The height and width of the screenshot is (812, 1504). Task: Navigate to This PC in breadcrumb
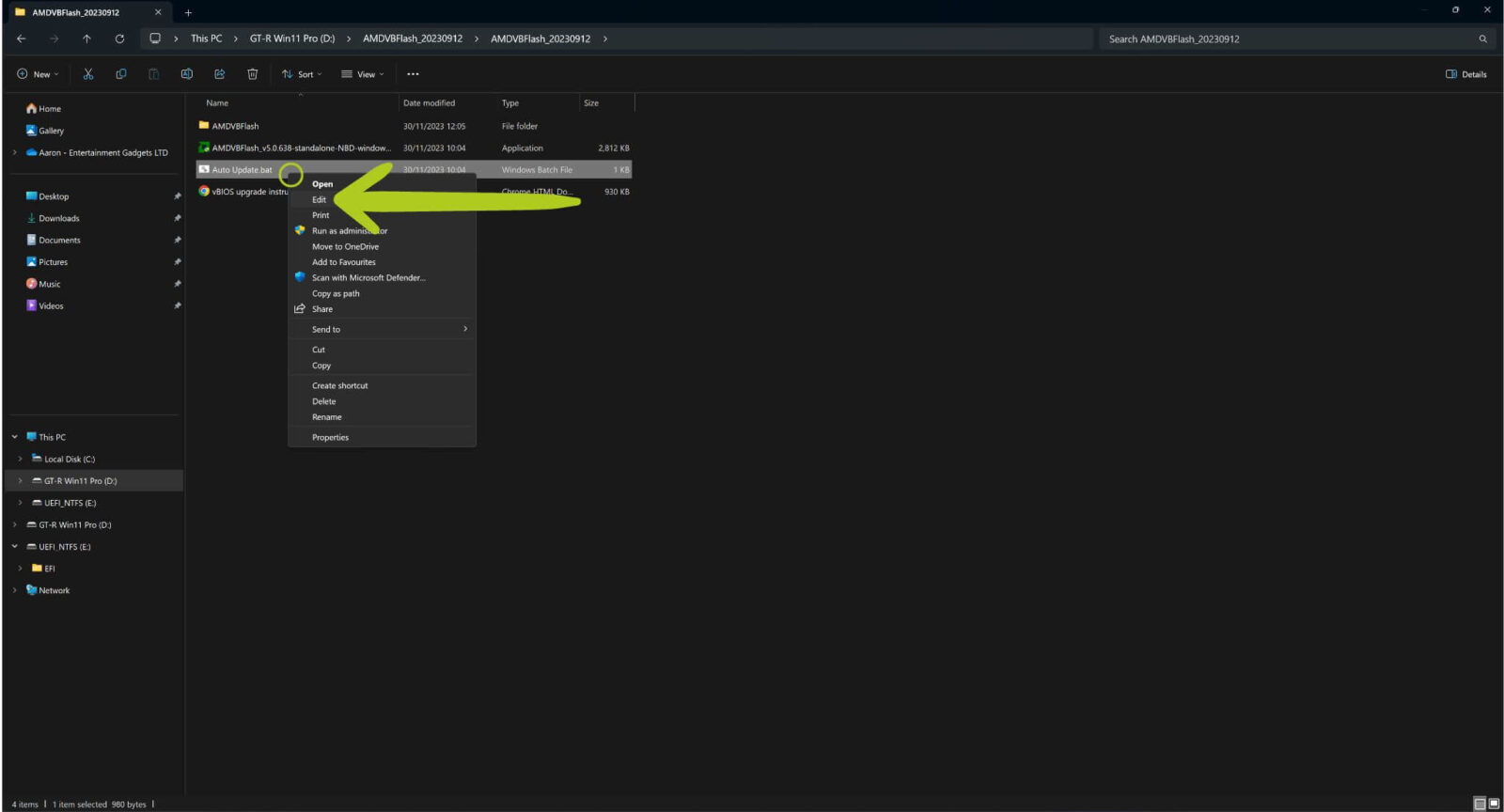point(206,39)
